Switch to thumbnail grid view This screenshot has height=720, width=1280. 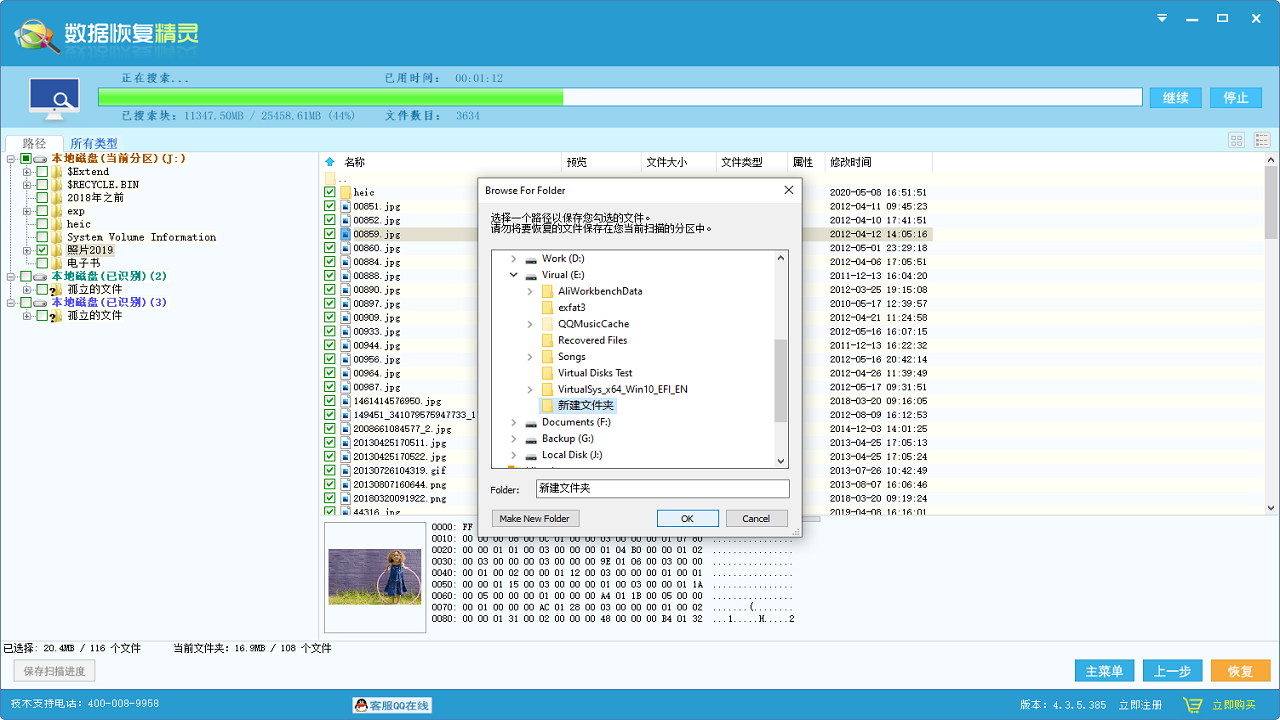1236,141
